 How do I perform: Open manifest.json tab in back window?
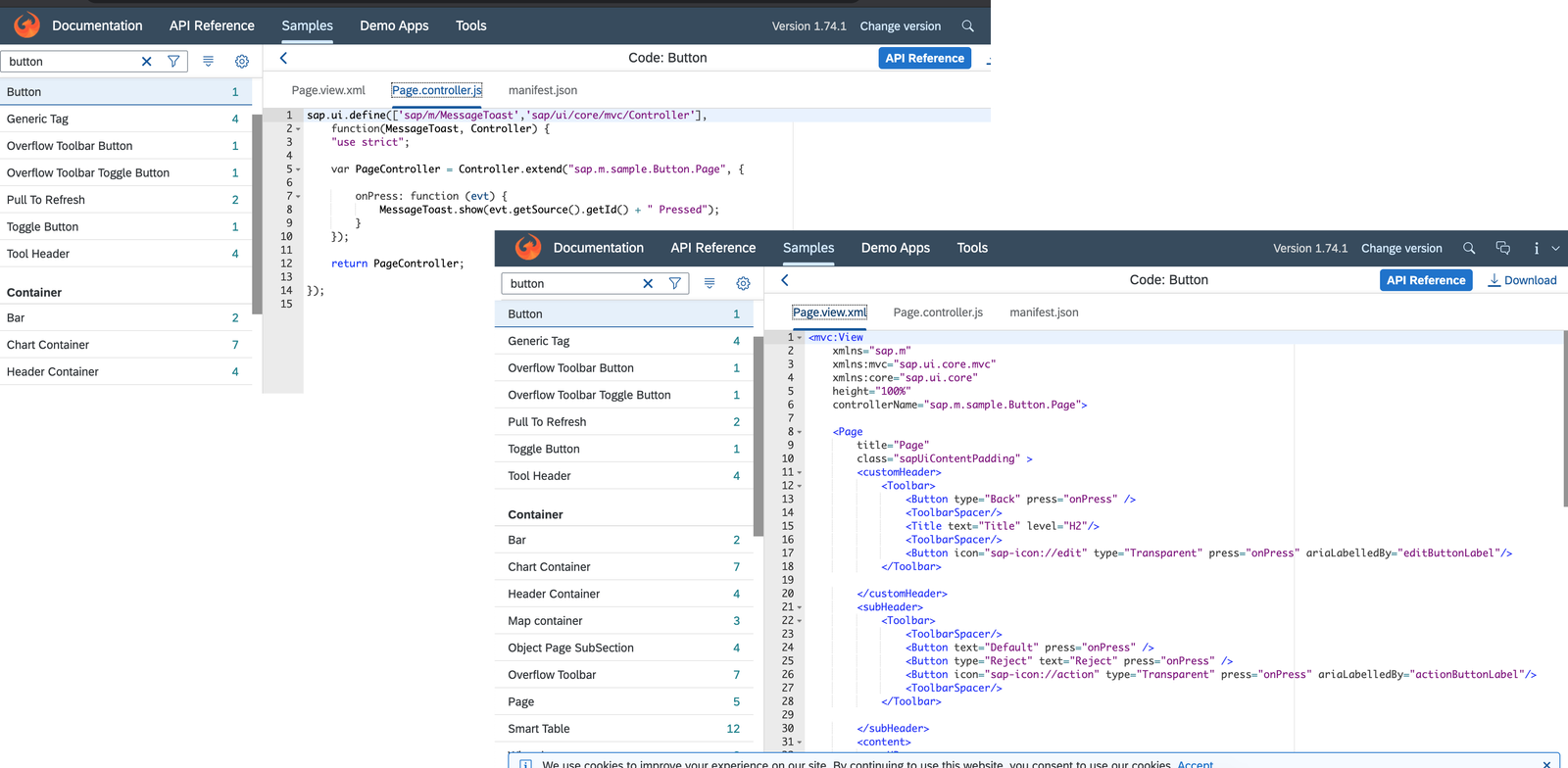(x=543, y=90)
